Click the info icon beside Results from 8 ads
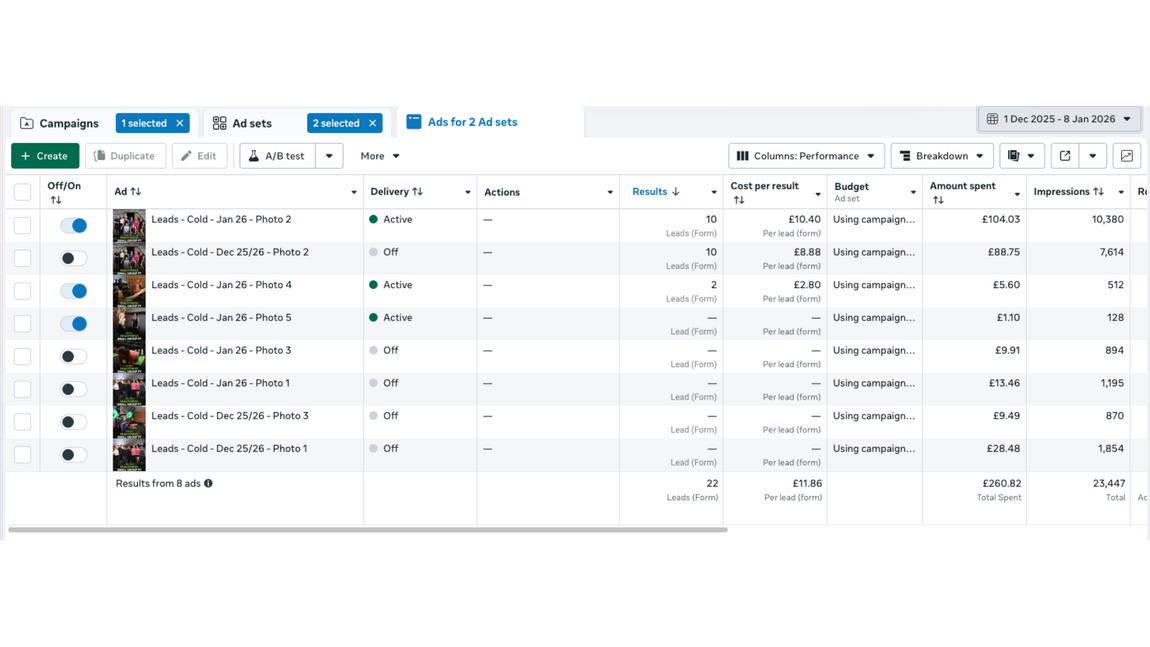This screenshot has height=647, width=1150. (x=208, y=484)
